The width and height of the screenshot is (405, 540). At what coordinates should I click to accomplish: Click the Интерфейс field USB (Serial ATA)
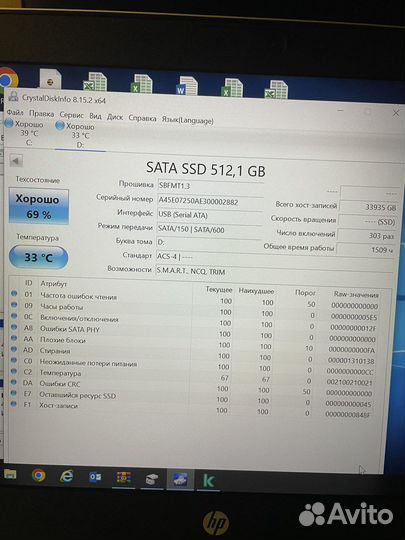[209, 216]
